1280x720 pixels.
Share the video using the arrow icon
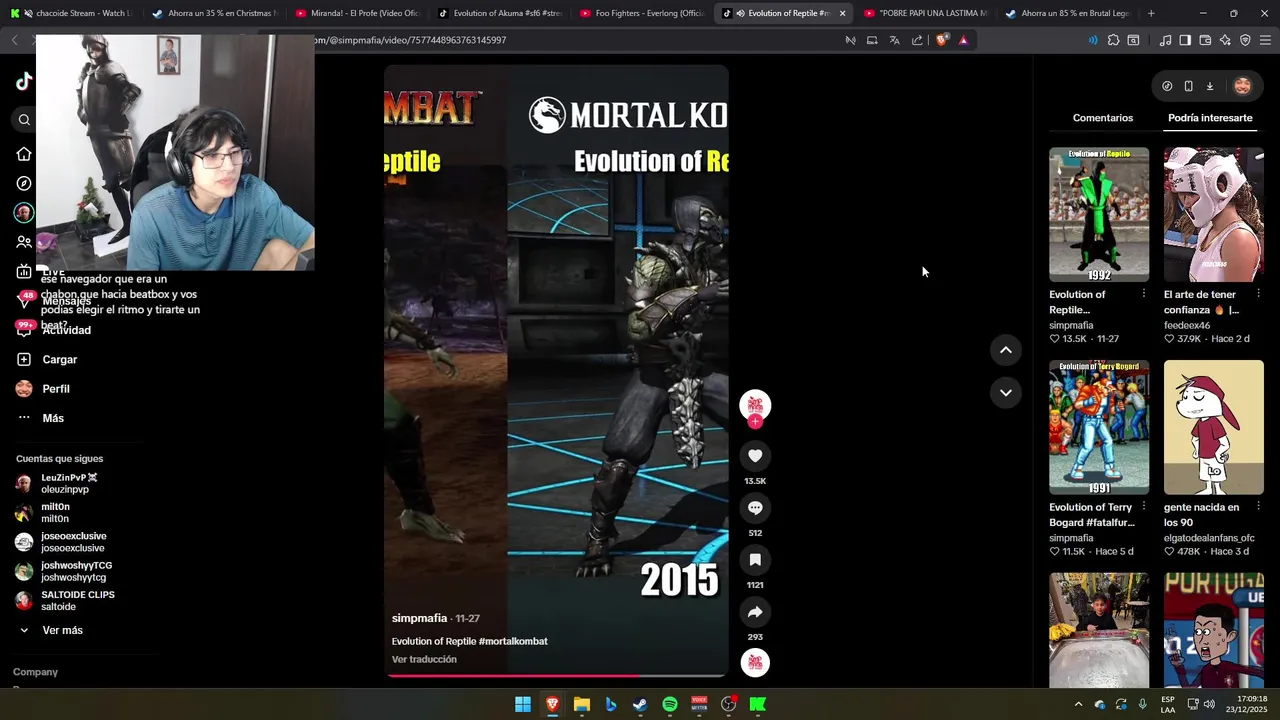(755, 612)
